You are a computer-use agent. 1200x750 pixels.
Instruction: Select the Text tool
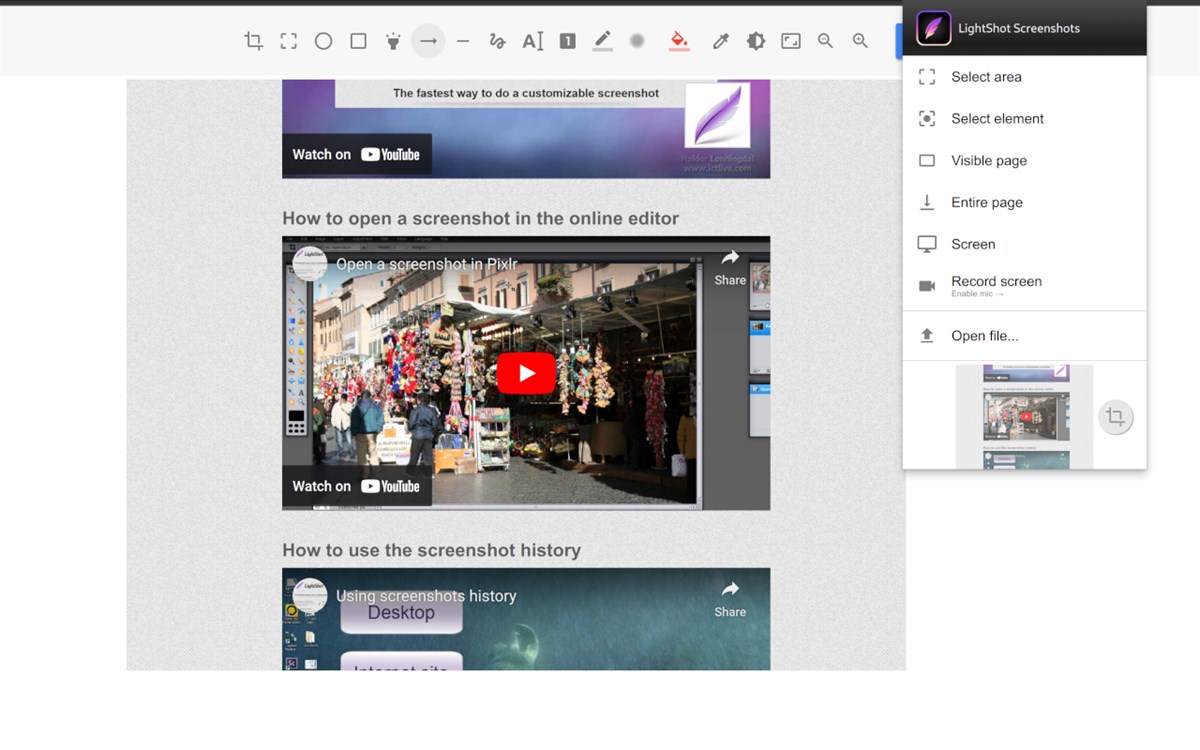533,41
